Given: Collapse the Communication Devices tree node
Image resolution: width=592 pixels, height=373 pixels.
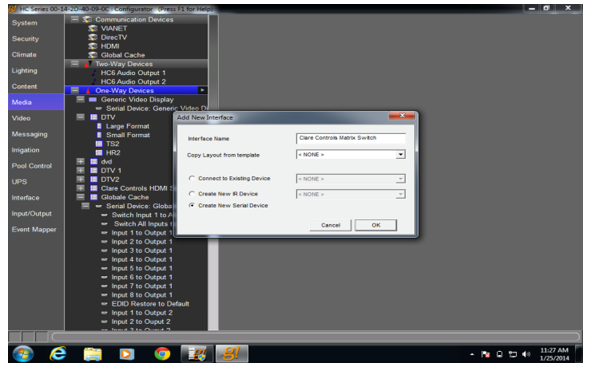Looking at the screenshot, I should (x=75, y=19).
